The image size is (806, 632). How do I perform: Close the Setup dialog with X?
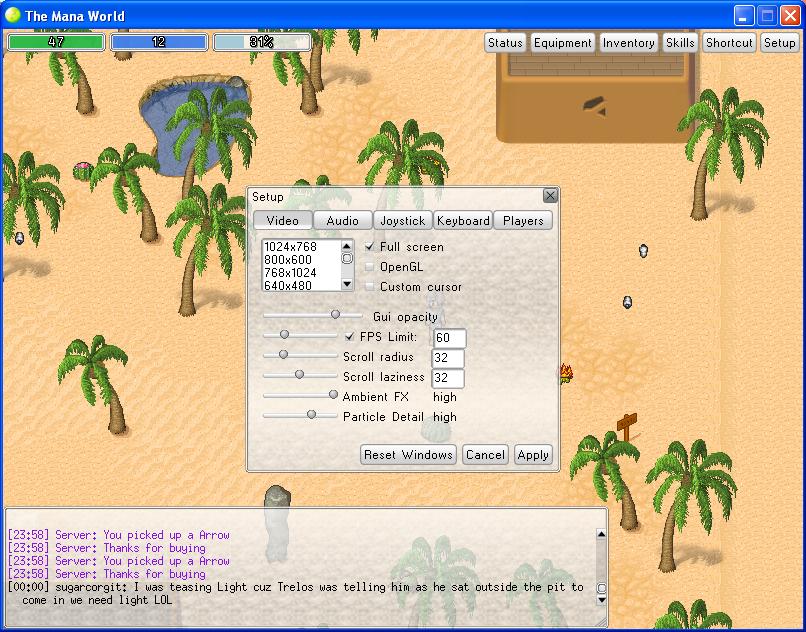tap(550, 195)
